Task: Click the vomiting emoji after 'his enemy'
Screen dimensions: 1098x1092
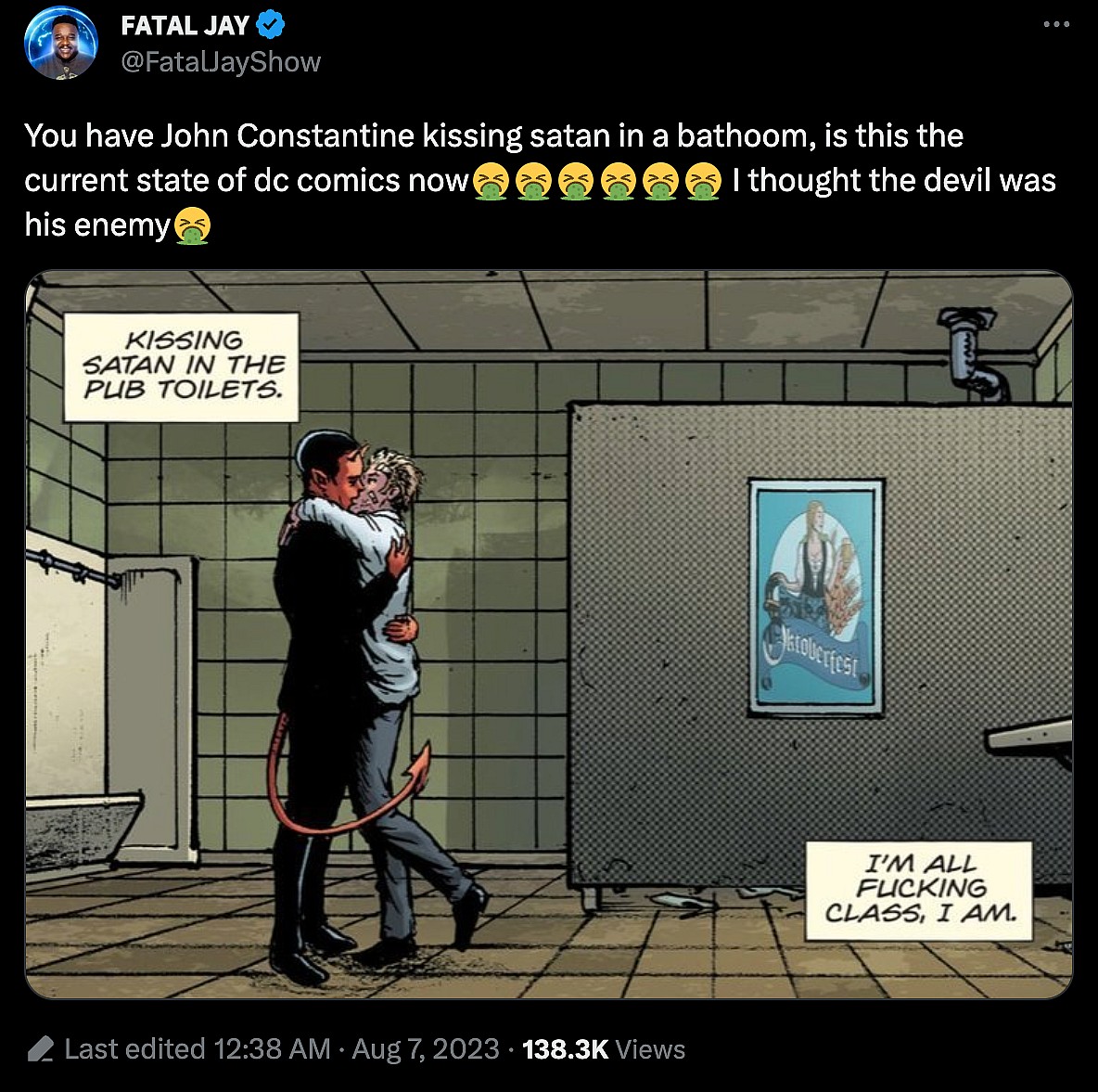Action: (x=191, y=226)
